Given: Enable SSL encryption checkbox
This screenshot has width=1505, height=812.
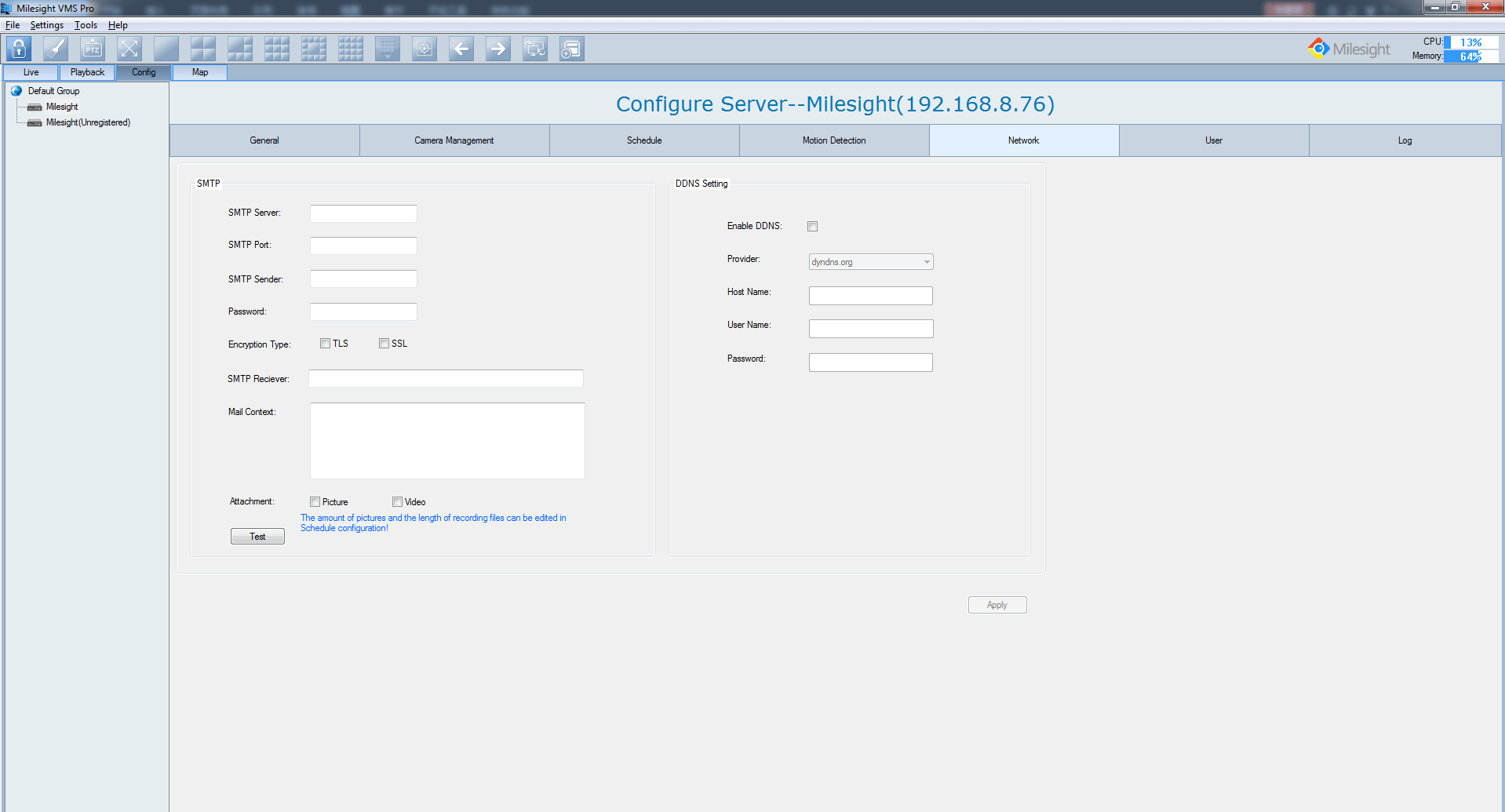Looking at the screenshot, I should (x=384, y=344).
